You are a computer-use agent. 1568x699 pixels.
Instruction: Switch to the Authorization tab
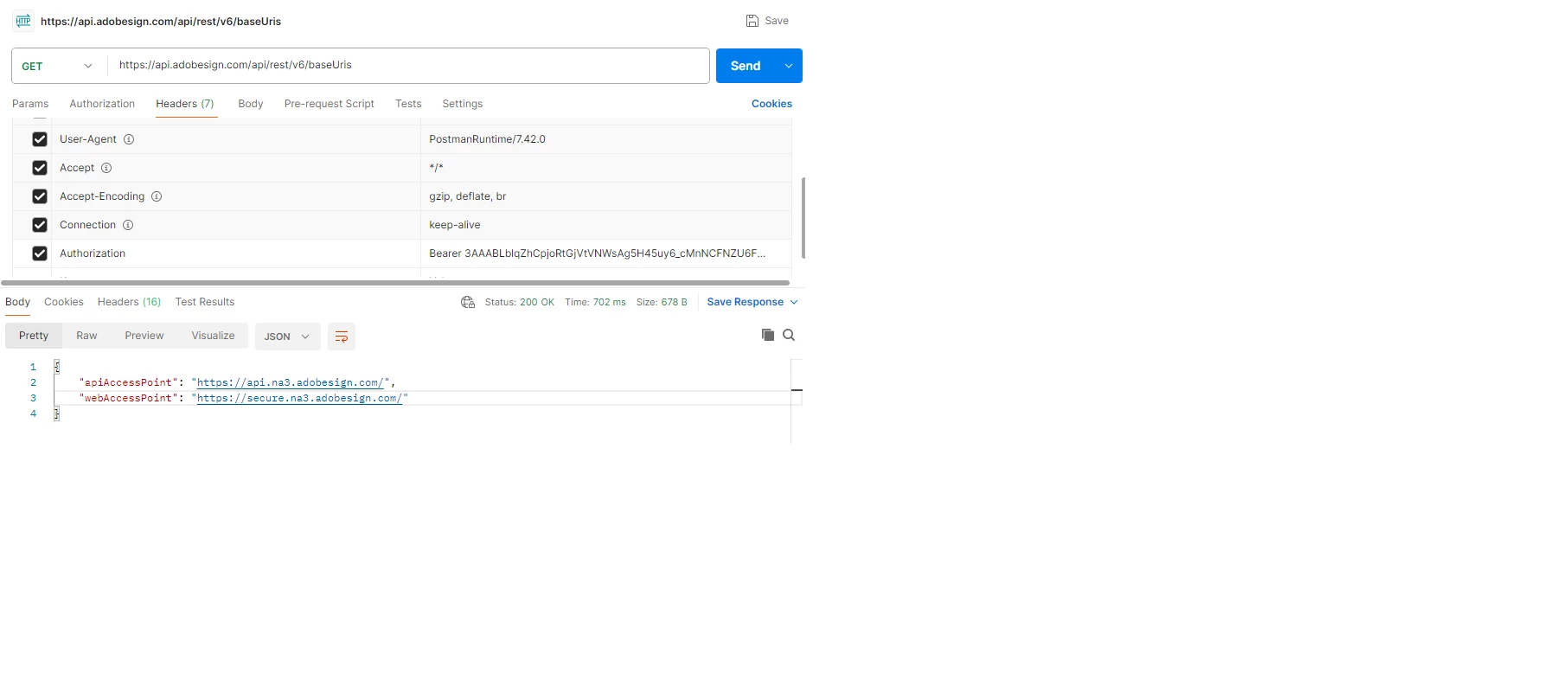[102, 104]
